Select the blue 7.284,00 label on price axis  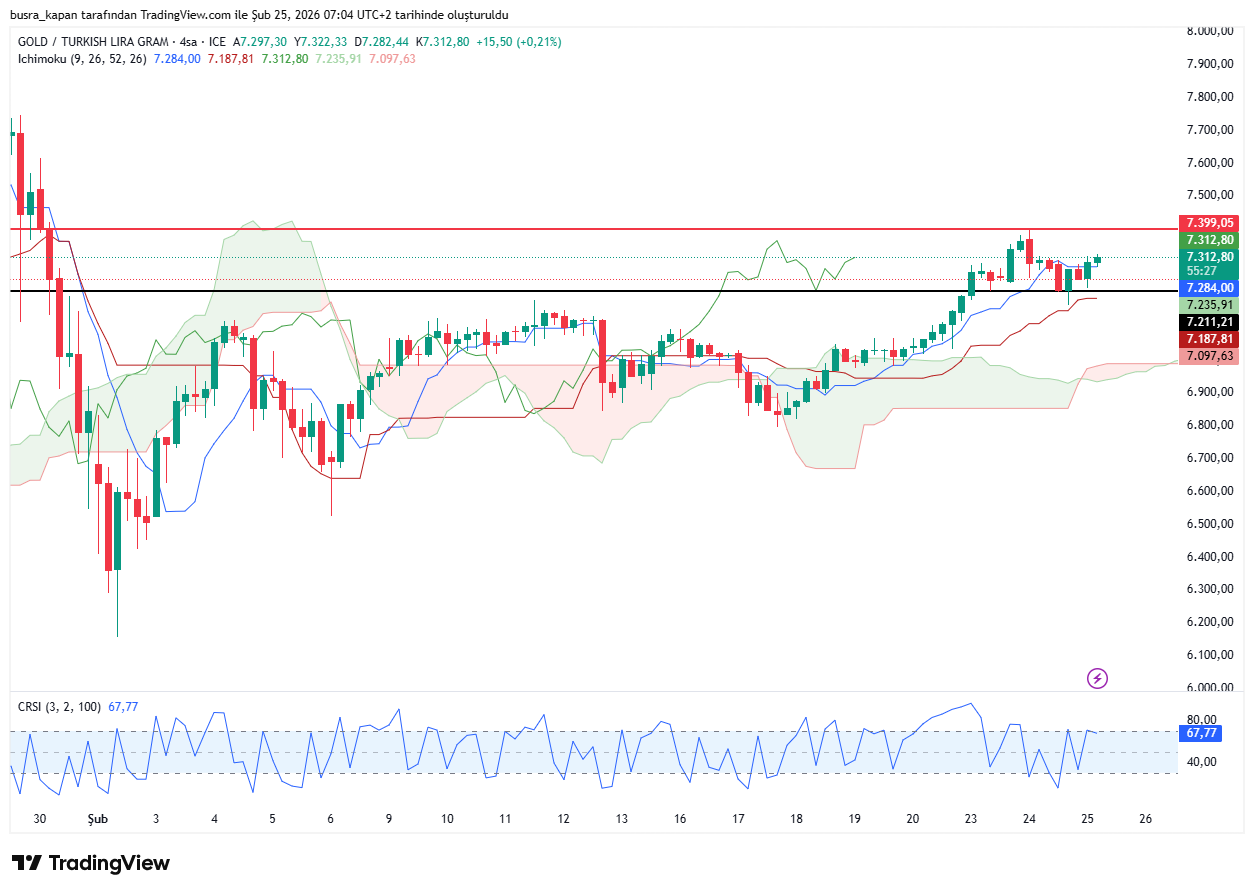click(1210, 288)
